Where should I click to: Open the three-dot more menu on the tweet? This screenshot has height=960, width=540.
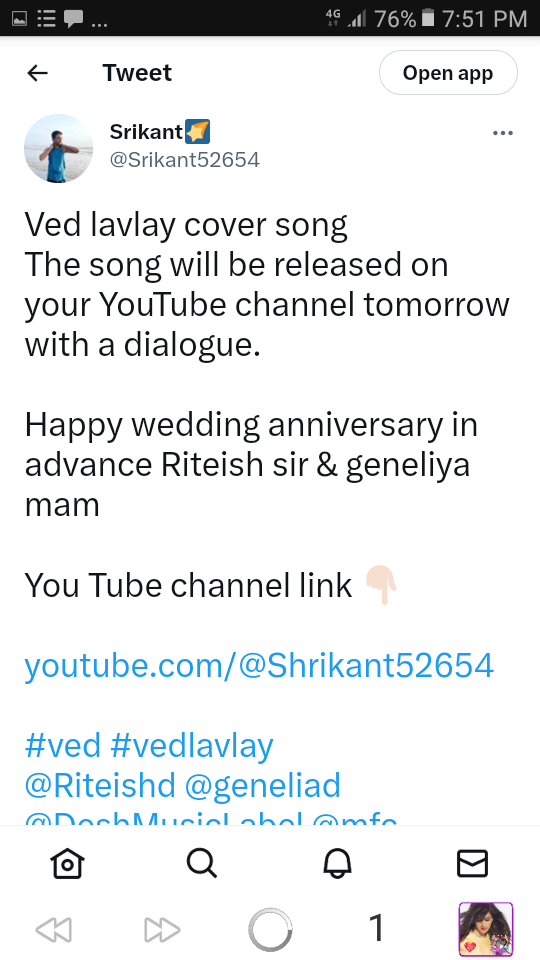[x=503, y=133]
